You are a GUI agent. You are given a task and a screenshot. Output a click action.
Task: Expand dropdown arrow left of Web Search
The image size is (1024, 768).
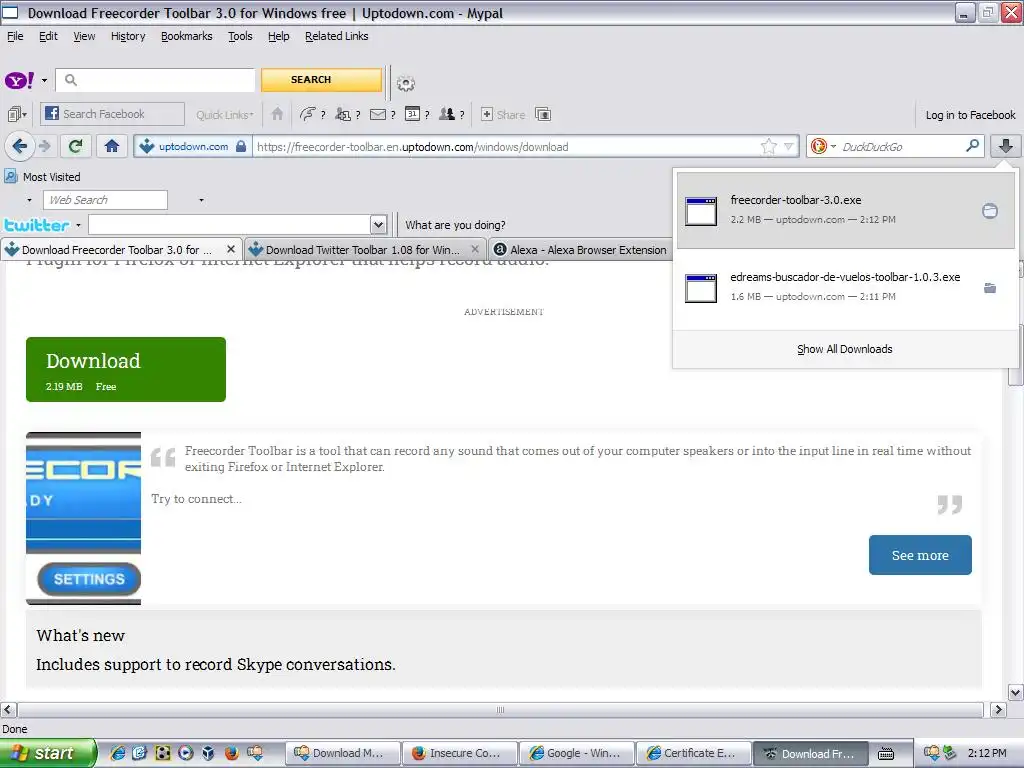coord(29,200)
